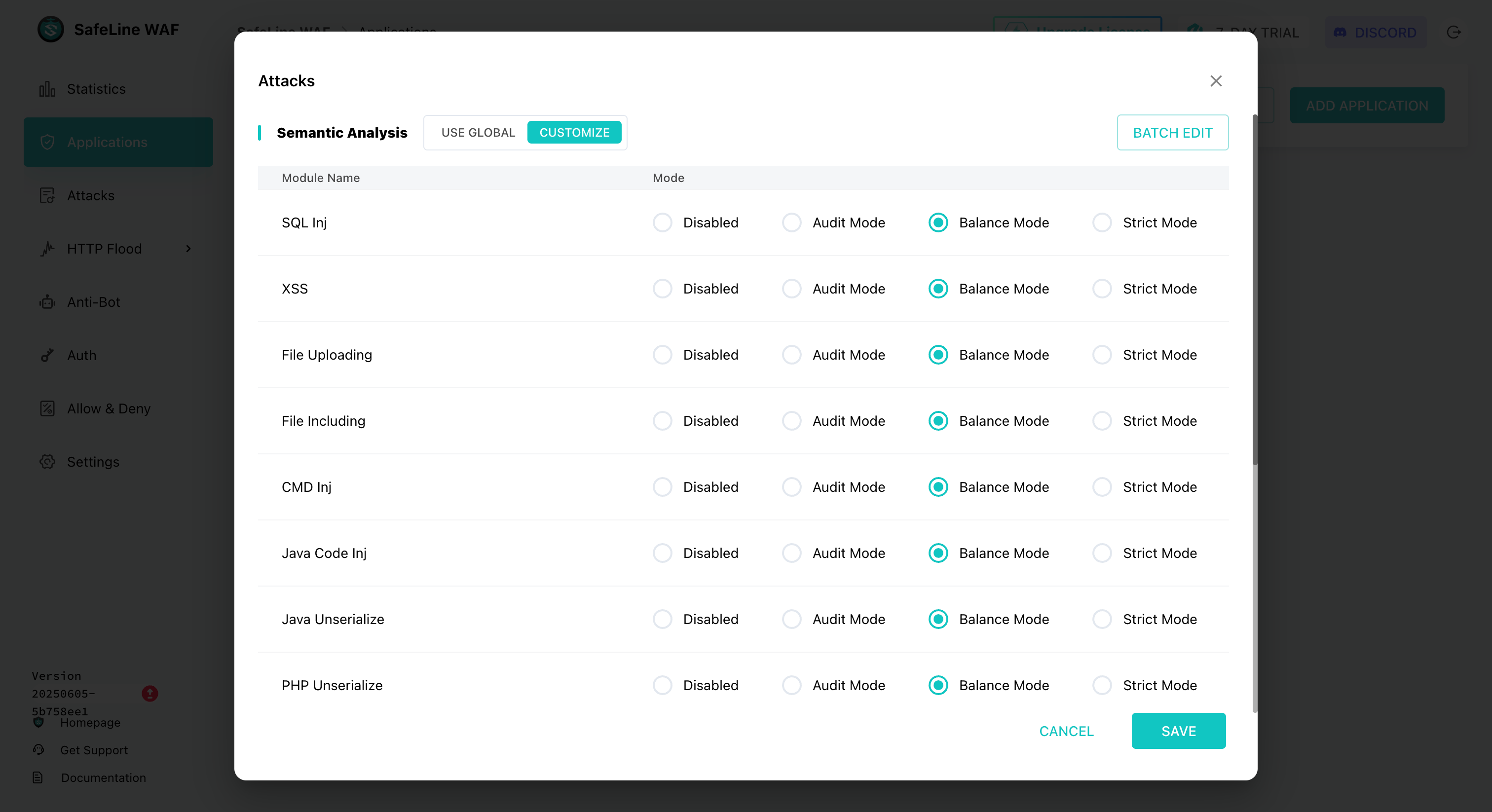Click the red version update icon

[150, 694]
